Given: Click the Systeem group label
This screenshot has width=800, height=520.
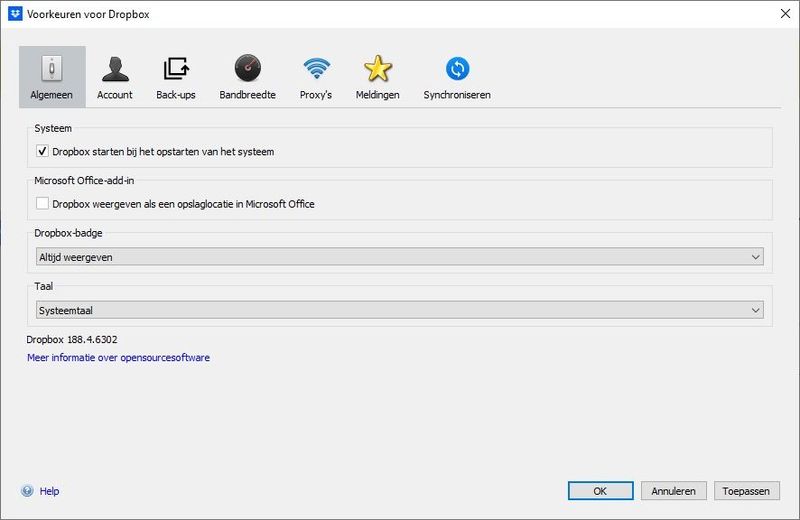Looking at the screenshot, I should pyautogui.click(x=53, y=128).
